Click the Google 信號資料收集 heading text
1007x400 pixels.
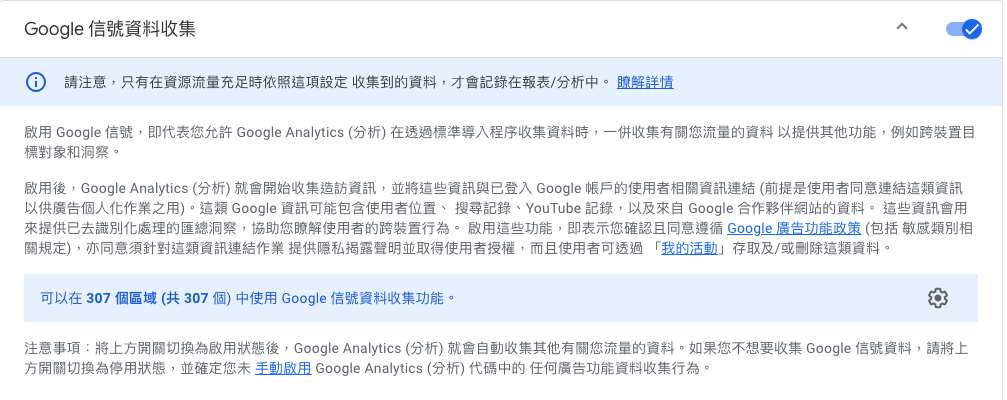pyautogui.click(x=110, y=29)
